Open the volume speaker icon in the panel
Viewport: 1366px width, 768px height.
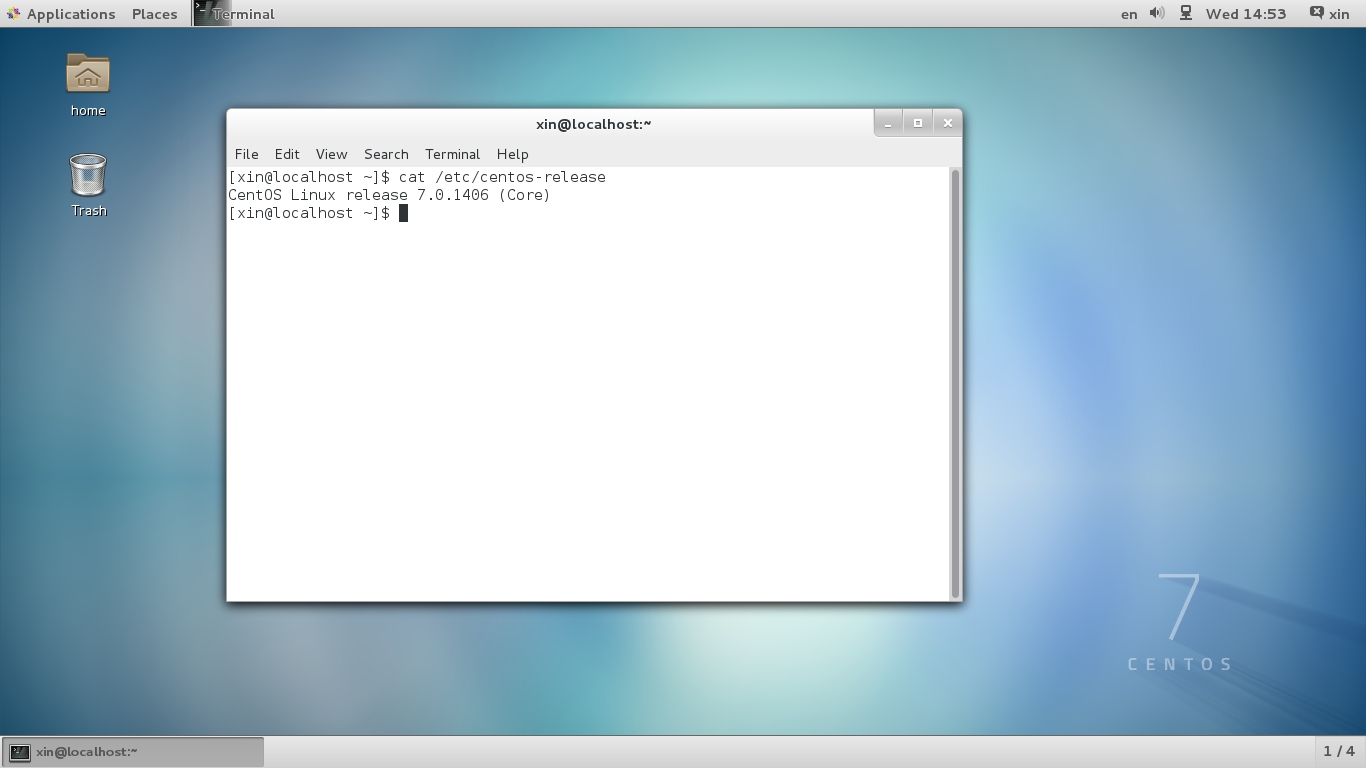point(1157,14)
